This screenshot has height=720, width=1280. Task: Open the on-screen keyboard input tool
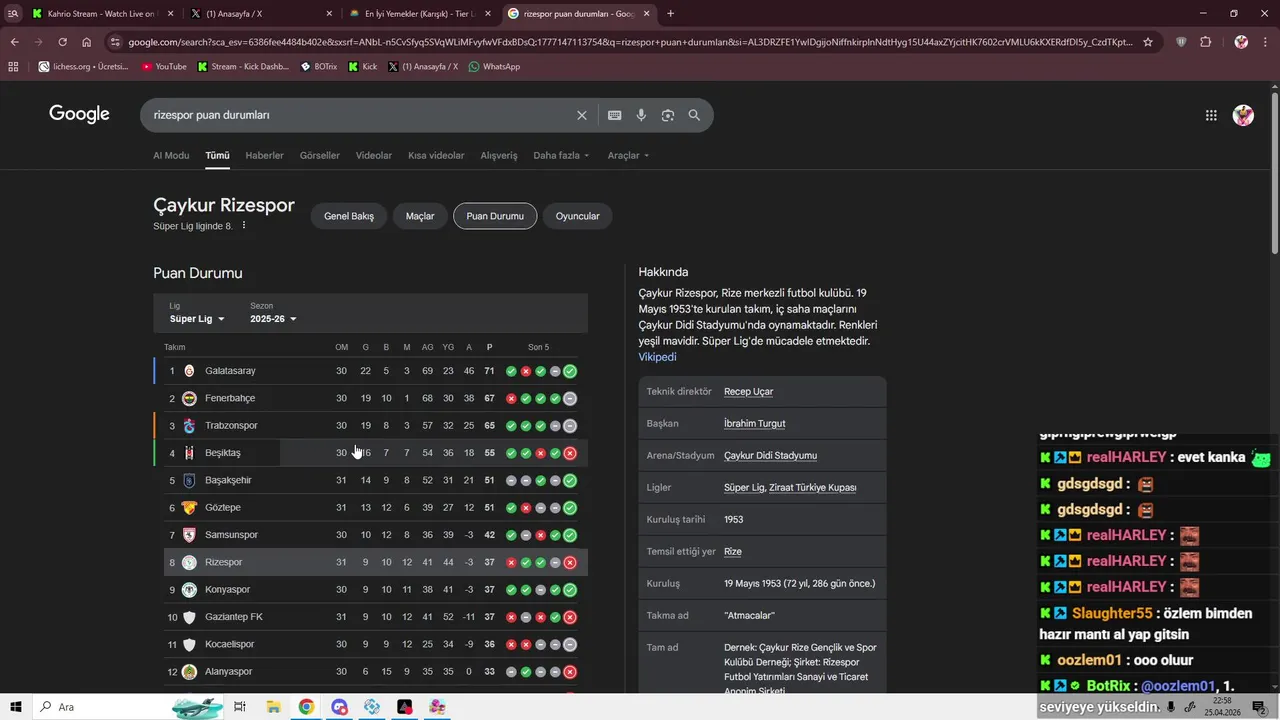pos(614,115)
